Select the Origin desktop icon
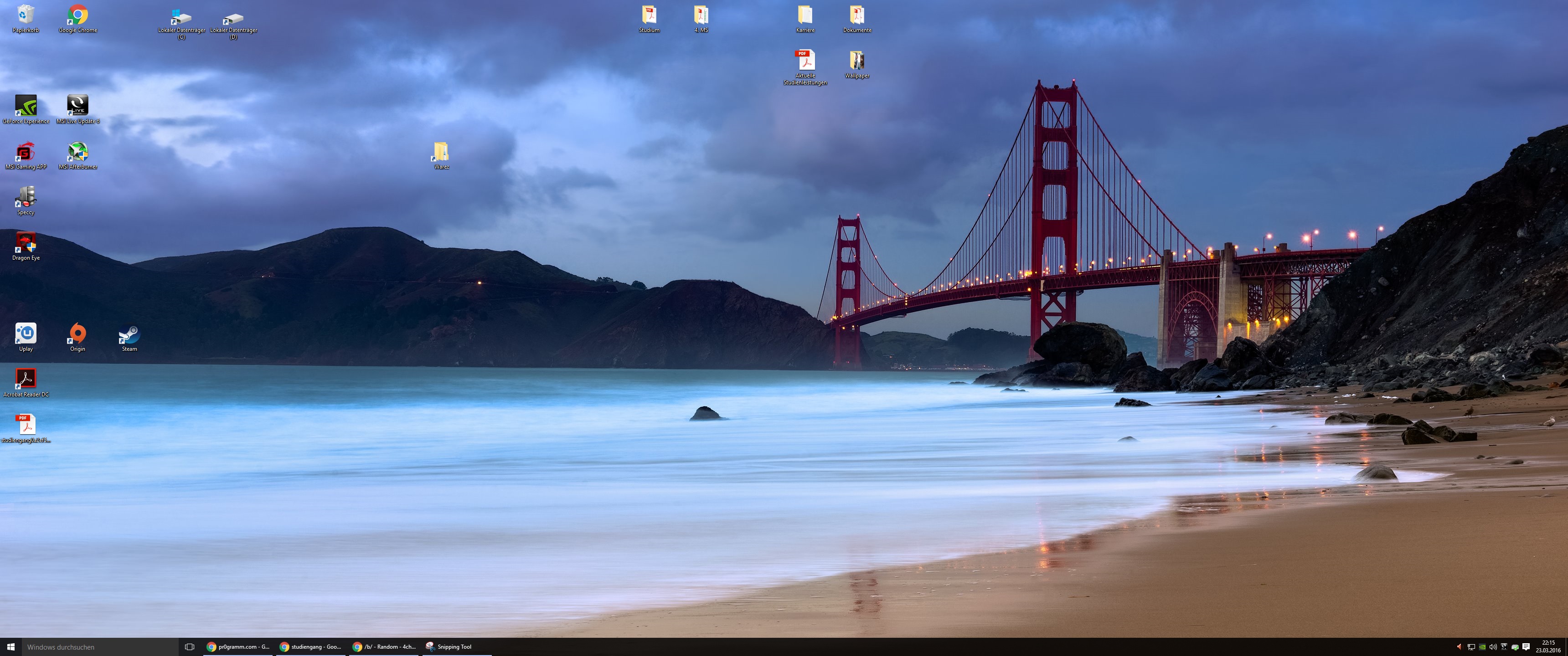This screenshot has height=656, width=1568. click(78, 338)
